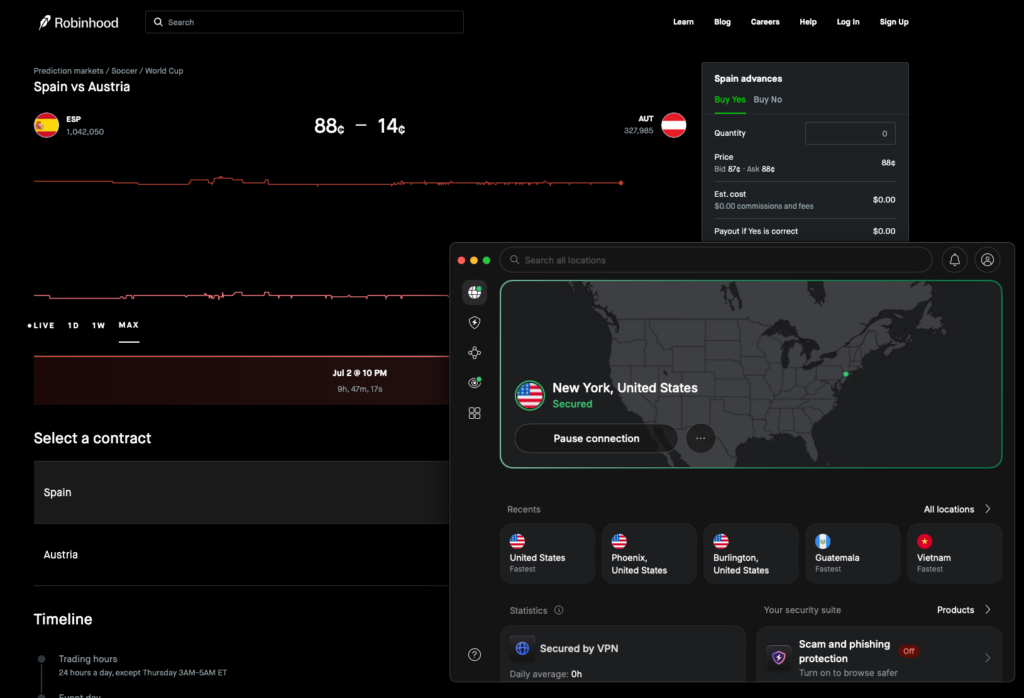
Task: Toggle Scam and phishing protection Off badge
Action: click(x=908, y=651)
